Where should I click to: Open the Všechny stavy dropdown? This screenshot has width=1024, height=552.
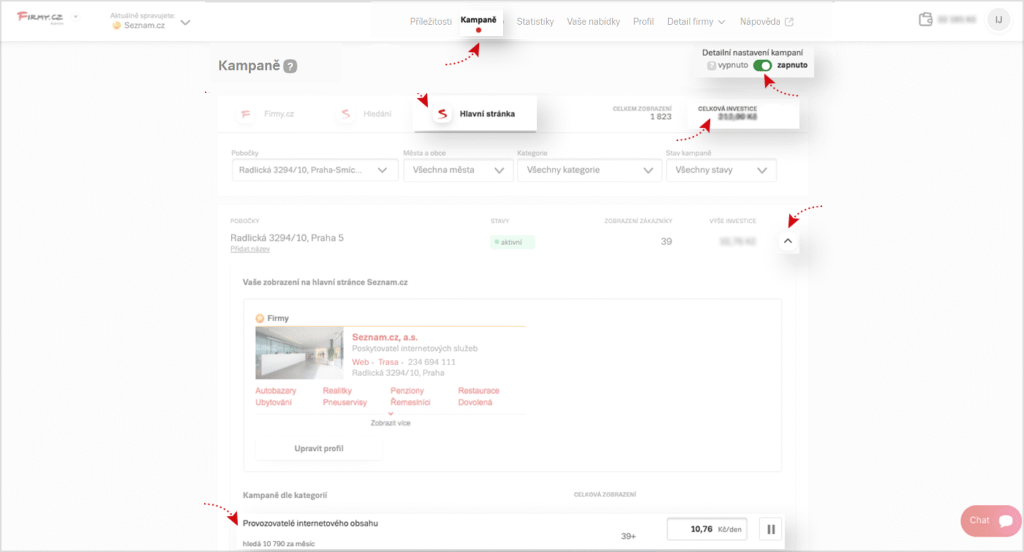coord(720,170)
